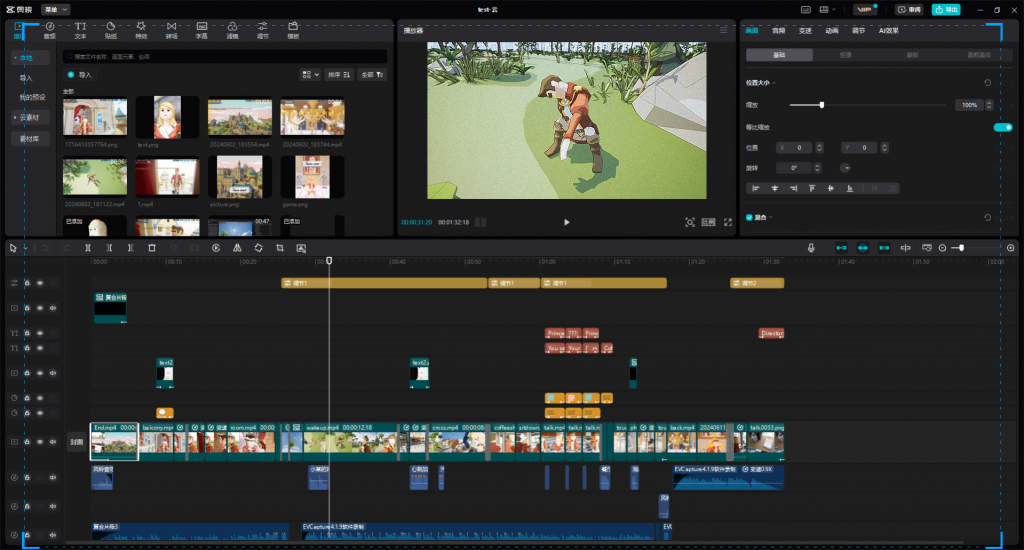Mute the bottom audio track

point(53,535)
